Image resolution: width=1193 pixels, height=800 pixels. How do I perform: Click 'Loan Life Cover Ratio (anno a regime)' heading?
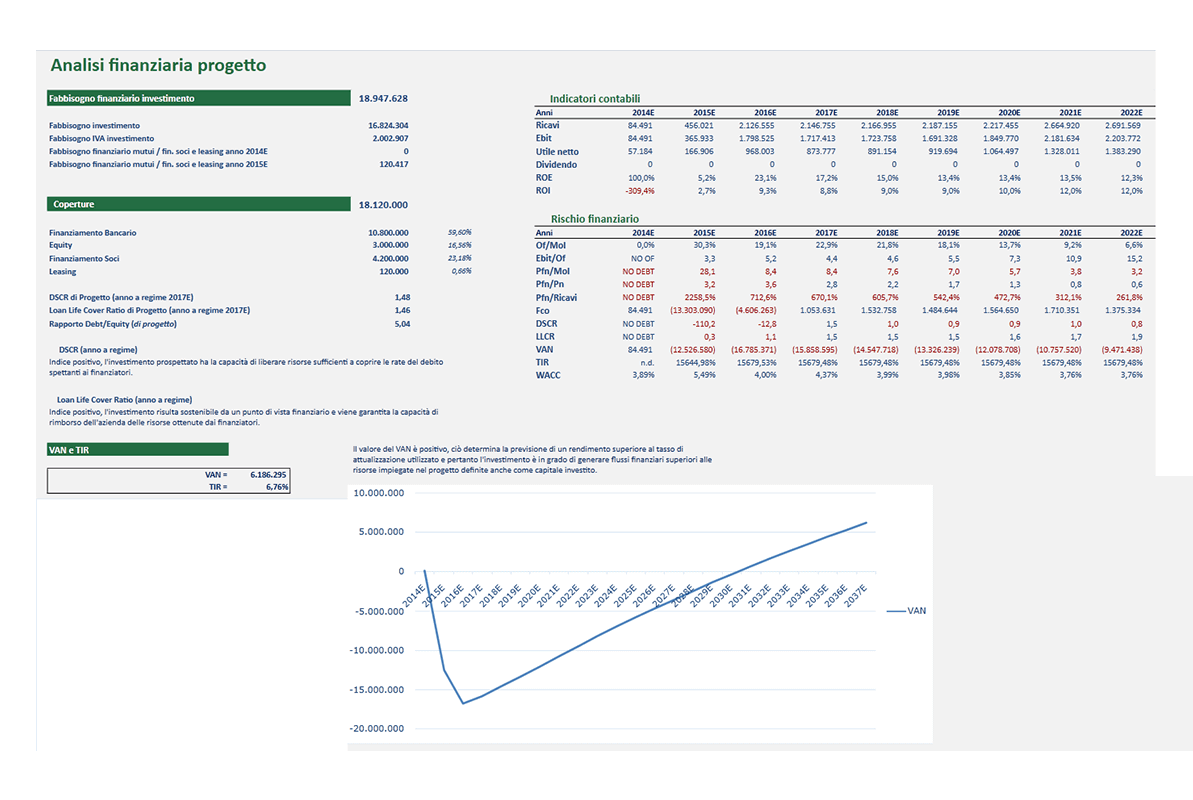click(x=124, y=400)
